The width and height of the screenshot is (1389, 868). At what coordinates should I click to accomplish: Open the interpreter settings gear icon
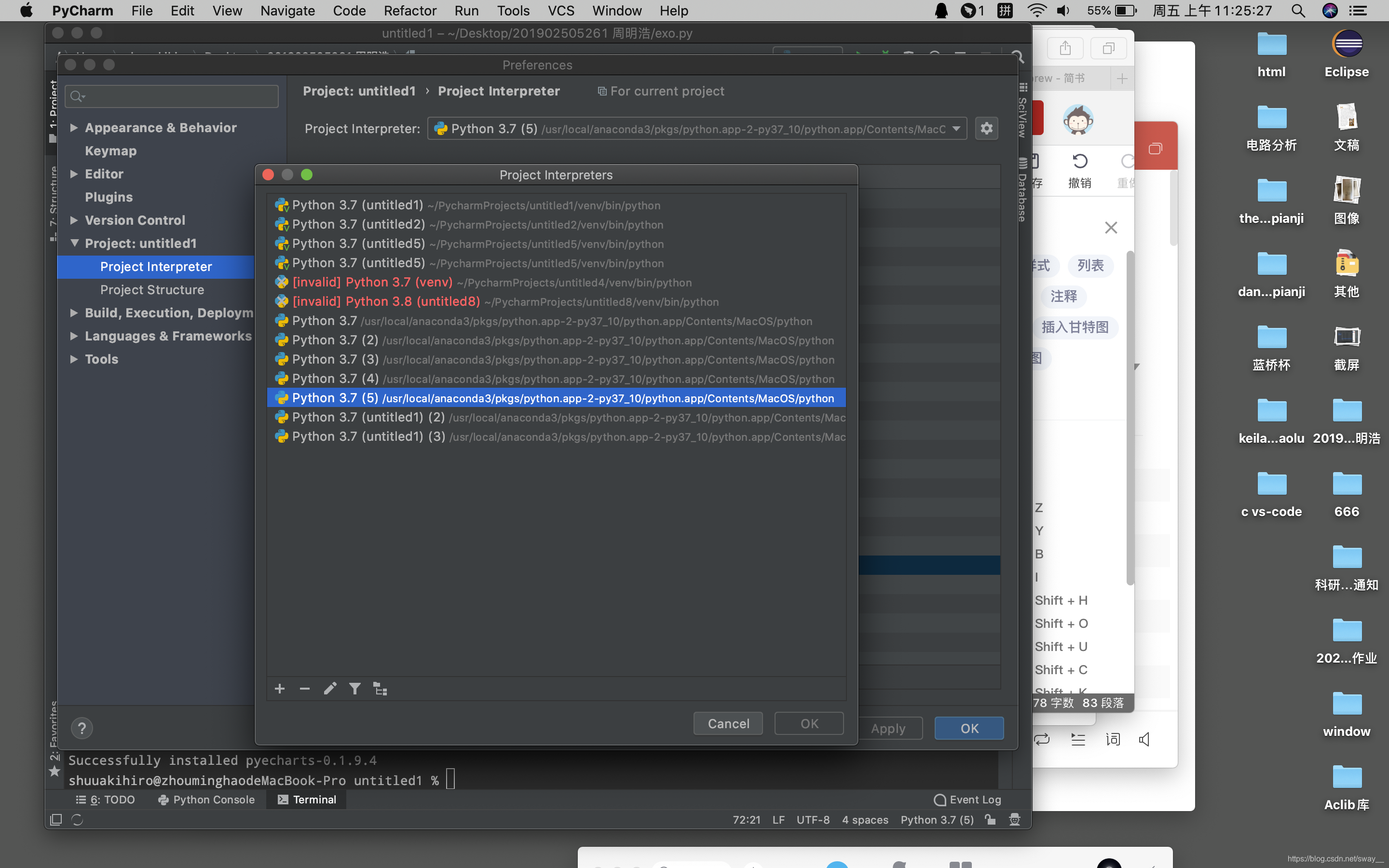(x=986, y=129)
